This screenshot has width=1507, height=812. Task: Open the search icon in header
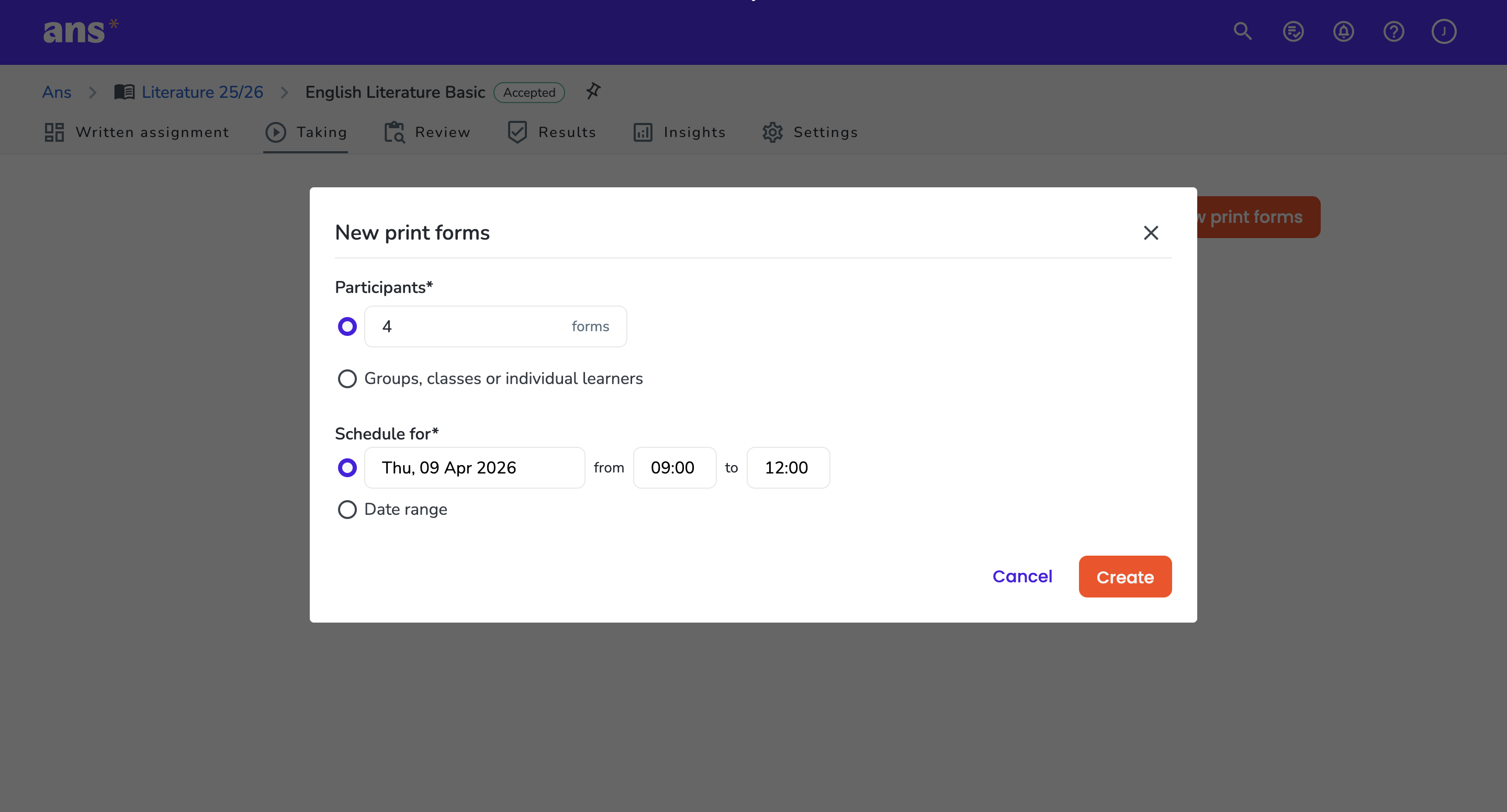pos(1243,31)
